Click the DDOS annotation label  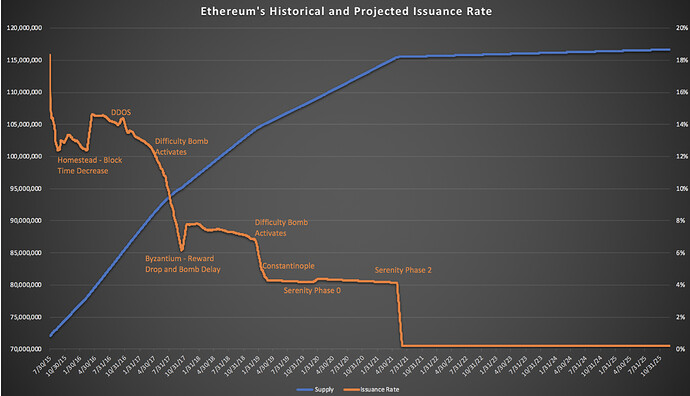[121, 112]
